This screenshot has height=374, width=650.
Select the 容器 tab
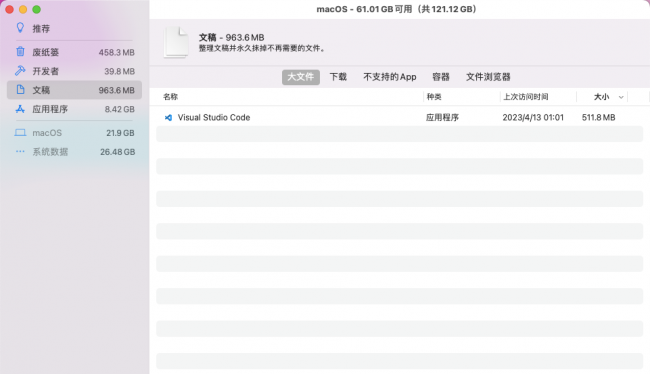[441, 77]
